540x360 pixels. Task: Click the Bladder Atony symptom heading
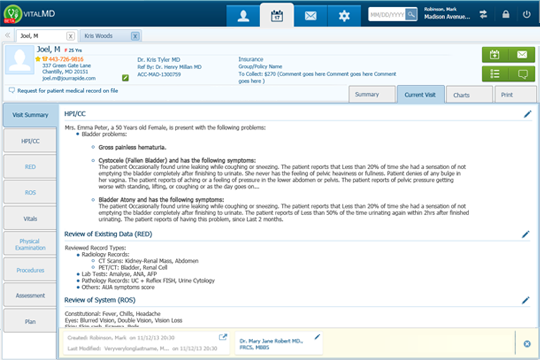tap(161, 200)
